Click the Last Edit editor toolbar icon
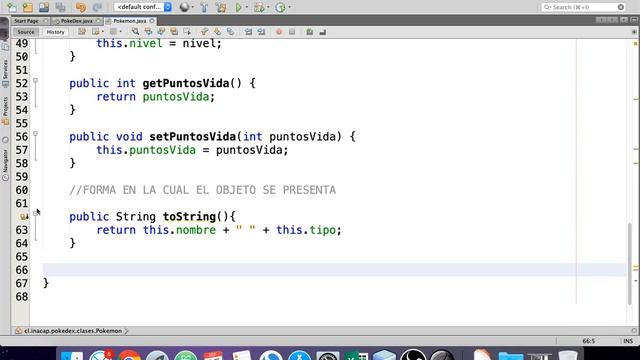 point(82,32)
